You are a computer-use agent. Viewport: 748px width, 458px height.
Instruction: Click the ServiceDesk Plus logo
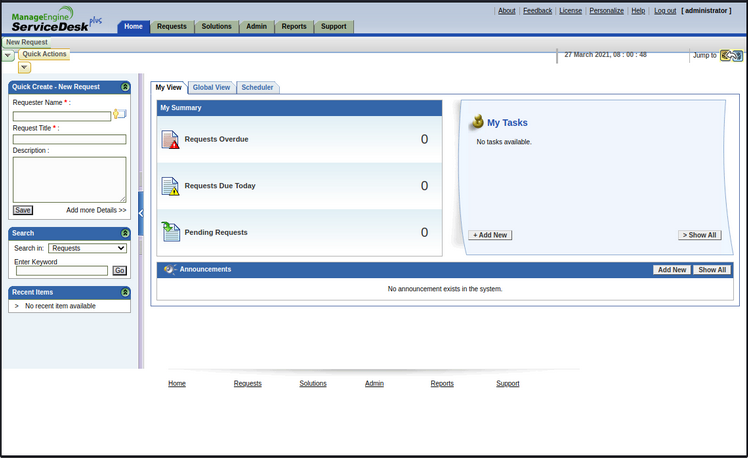[56, 19]
